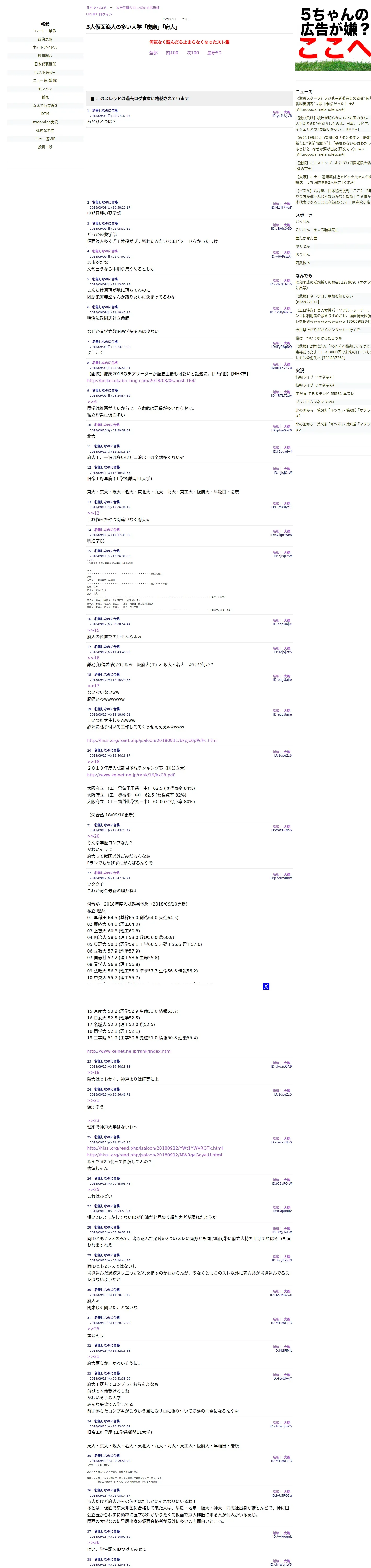Open ネットアイドル sidebar category
Image resolution: width=371 pixels, height=1568 pixels.
[45, 48]
